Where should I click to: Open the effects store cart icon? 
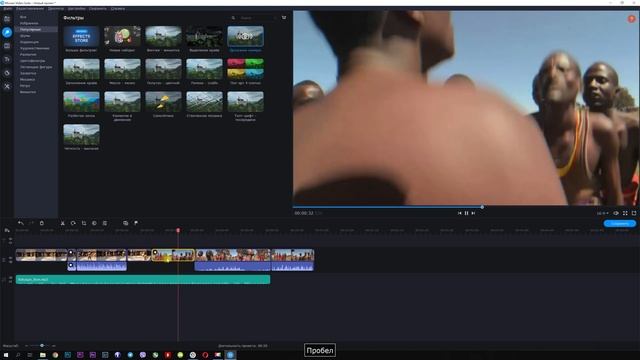point(284,18)
